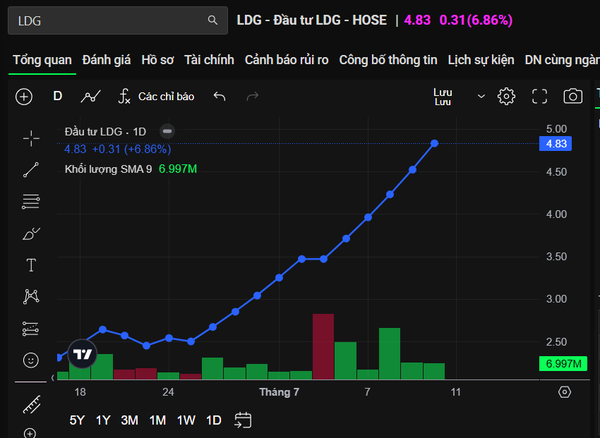Expand the Lưu dropdown arrow
Viewport: 600px width, 438px height.
481,96
